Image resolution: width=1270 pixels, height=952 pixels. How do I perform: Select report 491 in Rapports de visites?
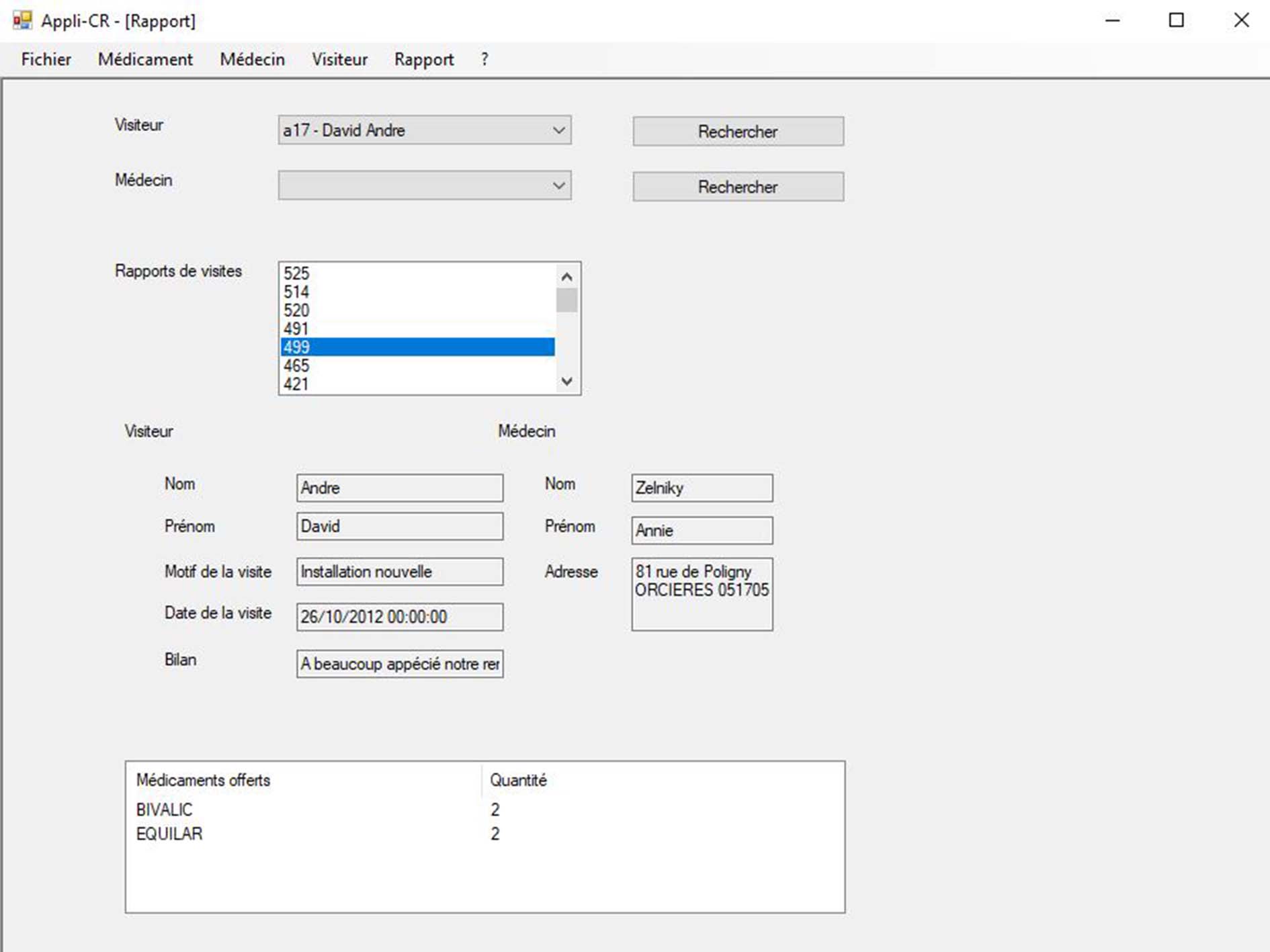point(417,329)
